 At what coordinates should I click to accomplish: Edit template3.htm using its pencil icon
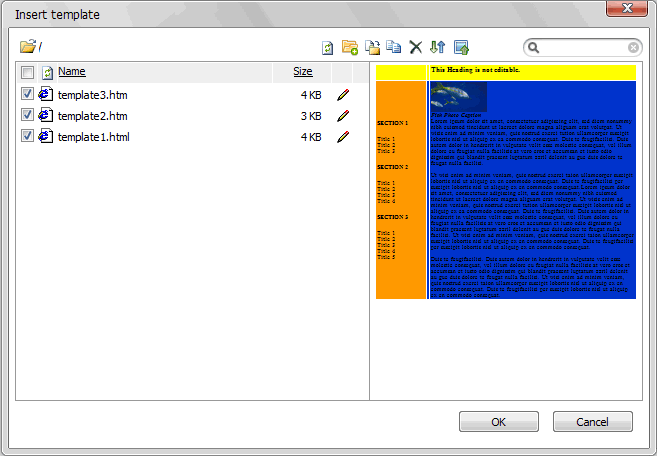pos(344,95)
